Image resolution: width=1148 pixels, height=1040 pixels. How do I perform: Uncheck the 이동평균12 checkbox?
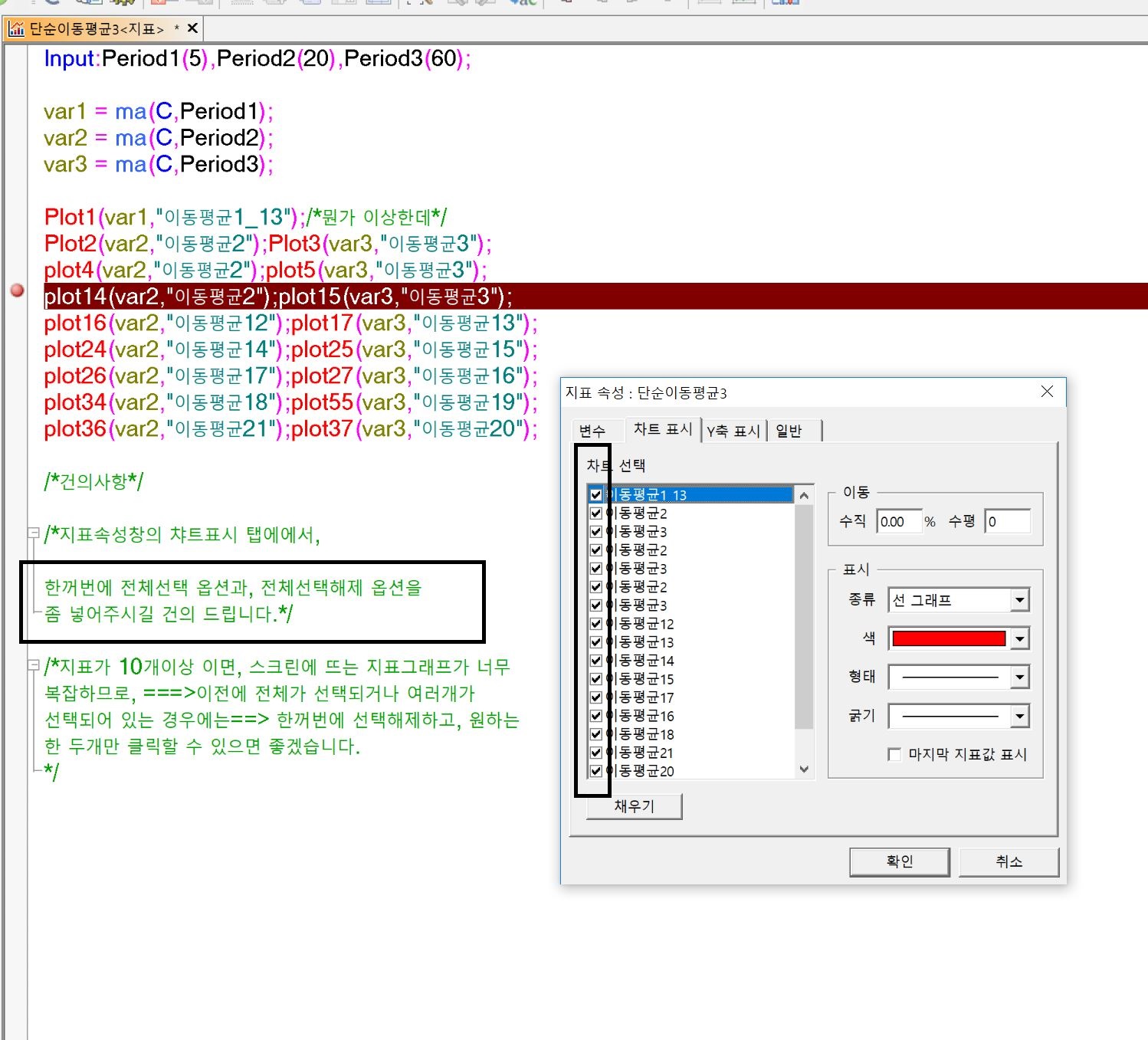pos(595,624)
